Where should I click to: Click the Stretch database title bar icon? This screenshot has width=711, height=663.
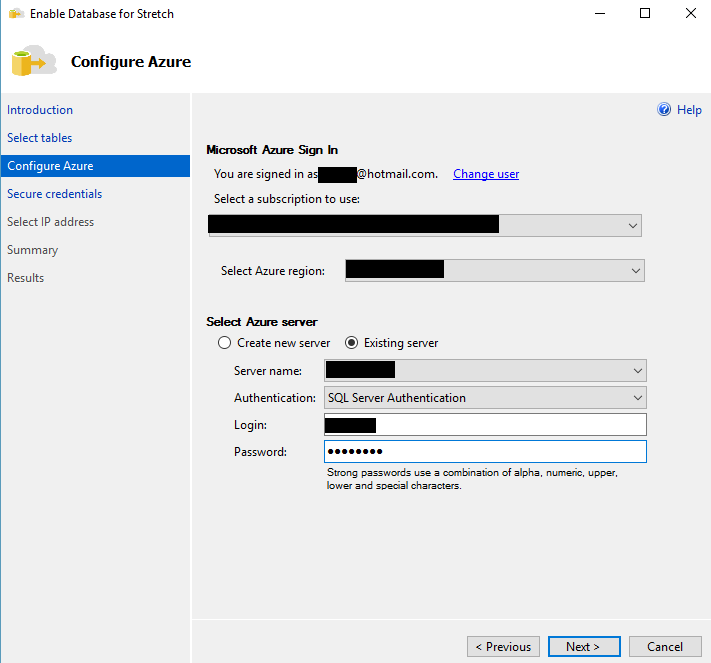click(x=16, y=14)
